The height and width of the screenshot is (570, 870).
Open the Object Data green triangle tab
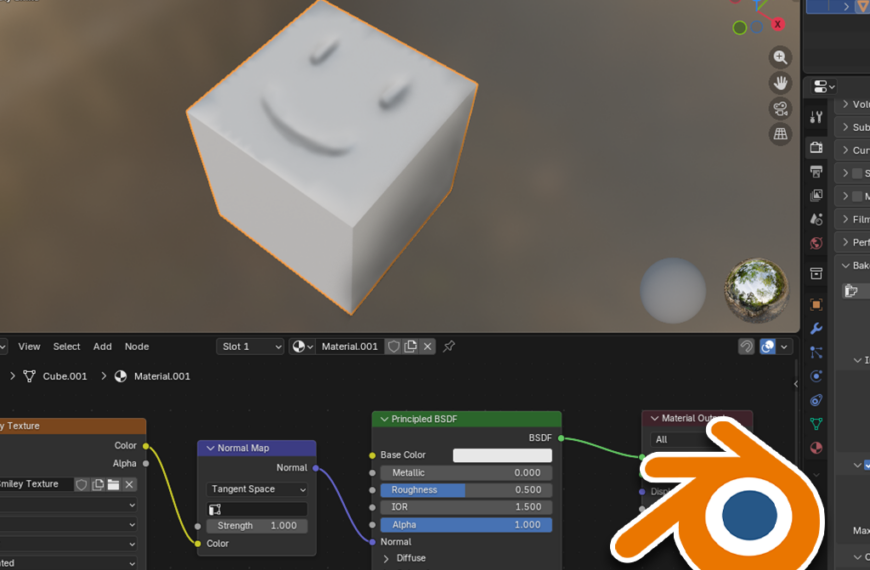816,423
